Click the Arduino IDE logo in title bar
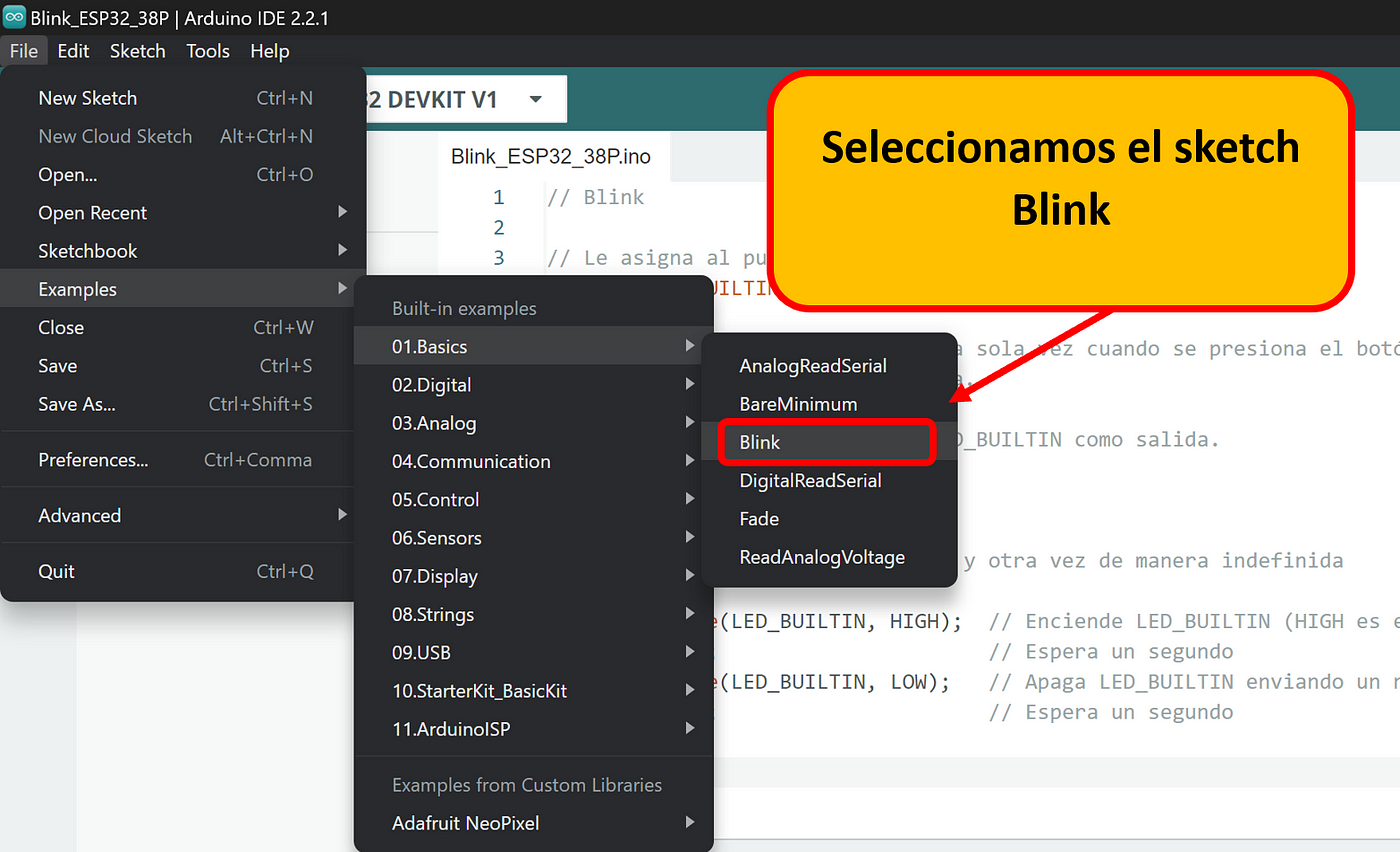Viewport: 1400px width, 852px height. (x=14, y=17)
